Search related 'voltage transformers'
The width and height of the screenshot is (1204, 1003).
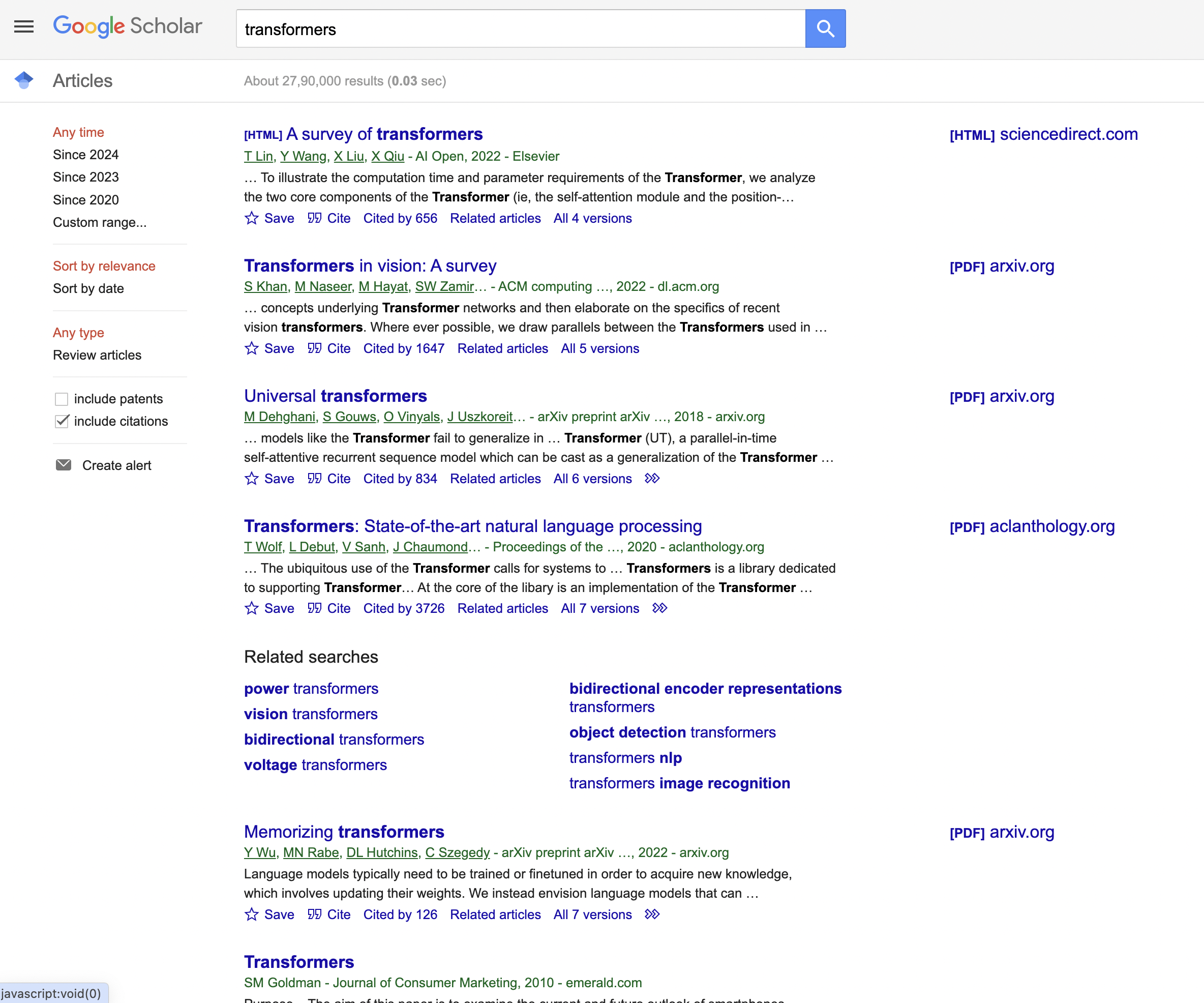315,765
